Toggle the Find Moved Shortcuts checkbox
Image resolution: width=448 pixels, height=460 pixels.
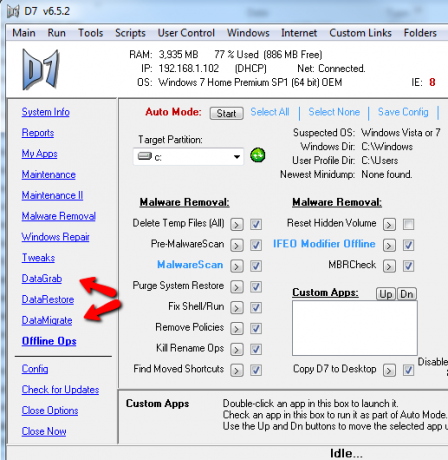[x=256, y=370]
